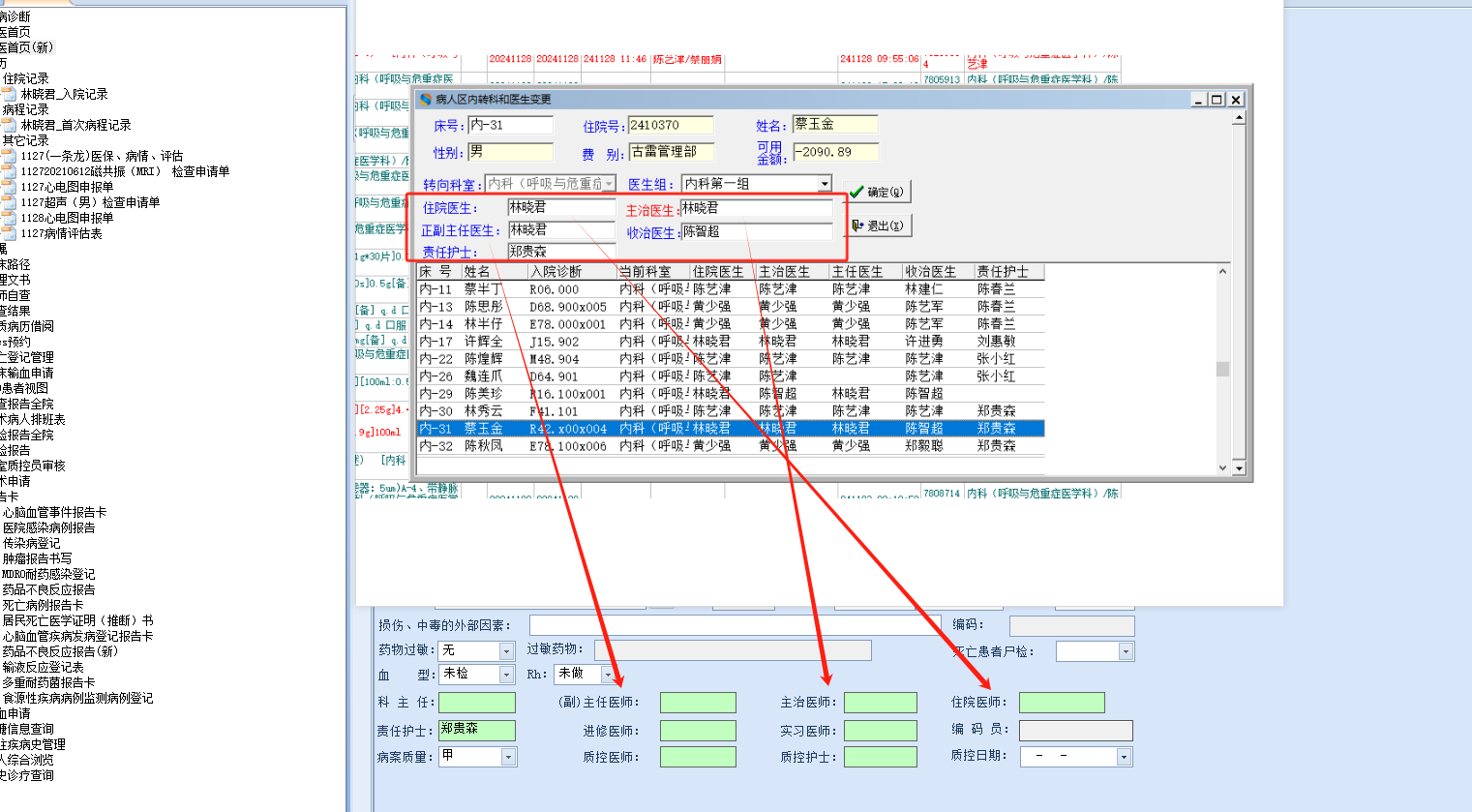Expand the 死亡患者尸检 dropdown
The height and width of the screenshot is (812, 1472).
[x=1126, y=651]
